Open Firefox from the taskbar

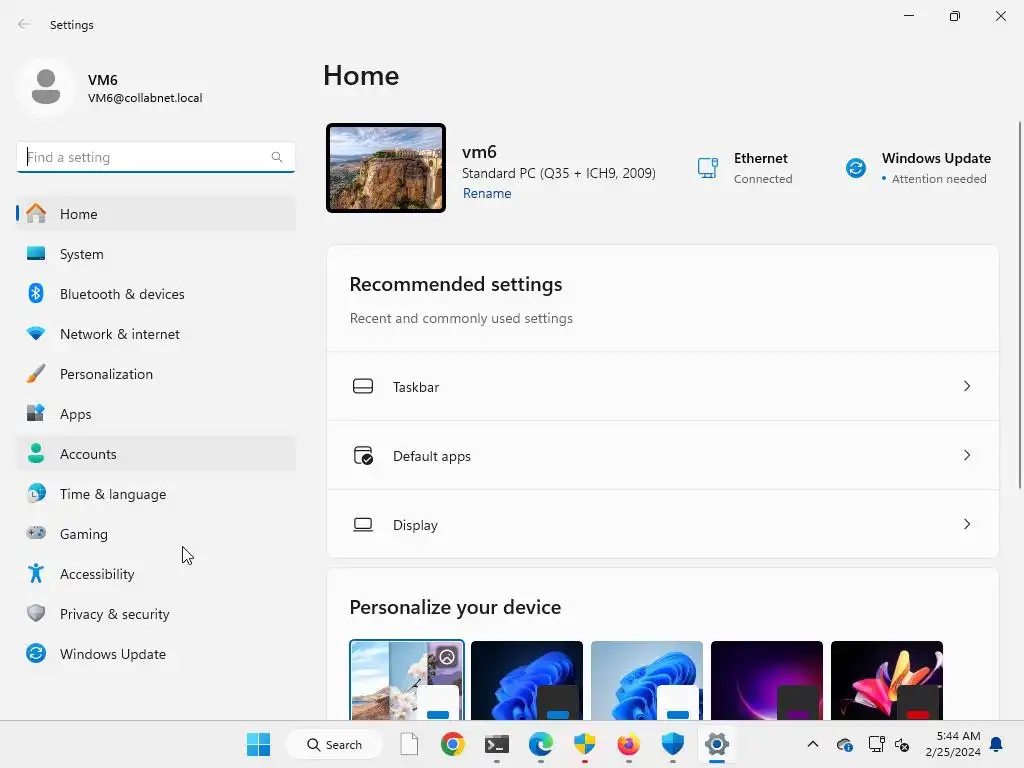pyautogui.click(x=628, y=744)
